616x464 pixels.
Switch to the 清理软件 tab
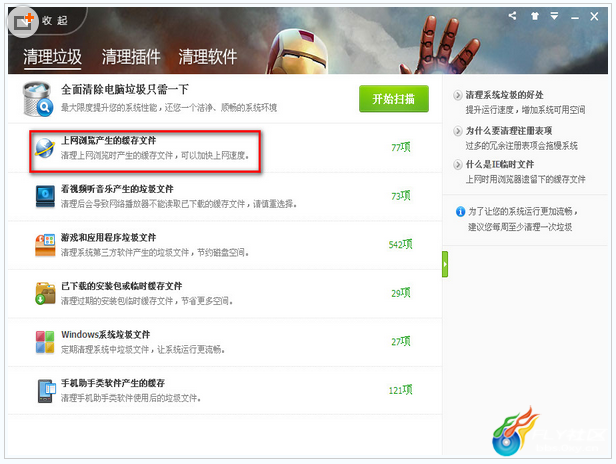[208, 57]
